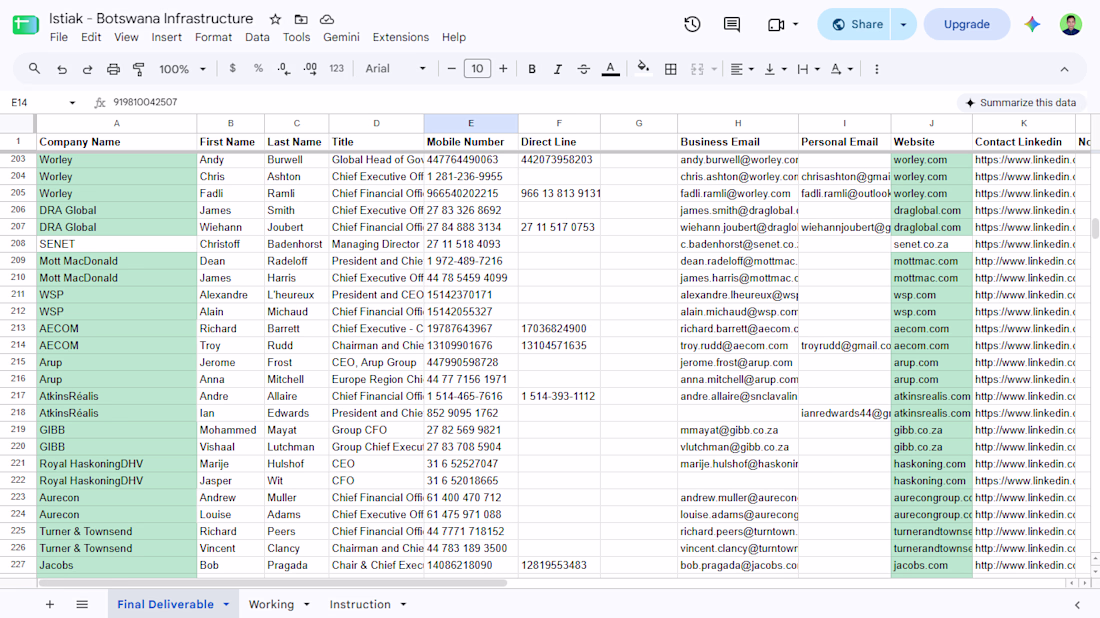The height and width of the screenshot is (618, 1100).
Task: Collapse the menus with the chevron
Action: 1064,69
